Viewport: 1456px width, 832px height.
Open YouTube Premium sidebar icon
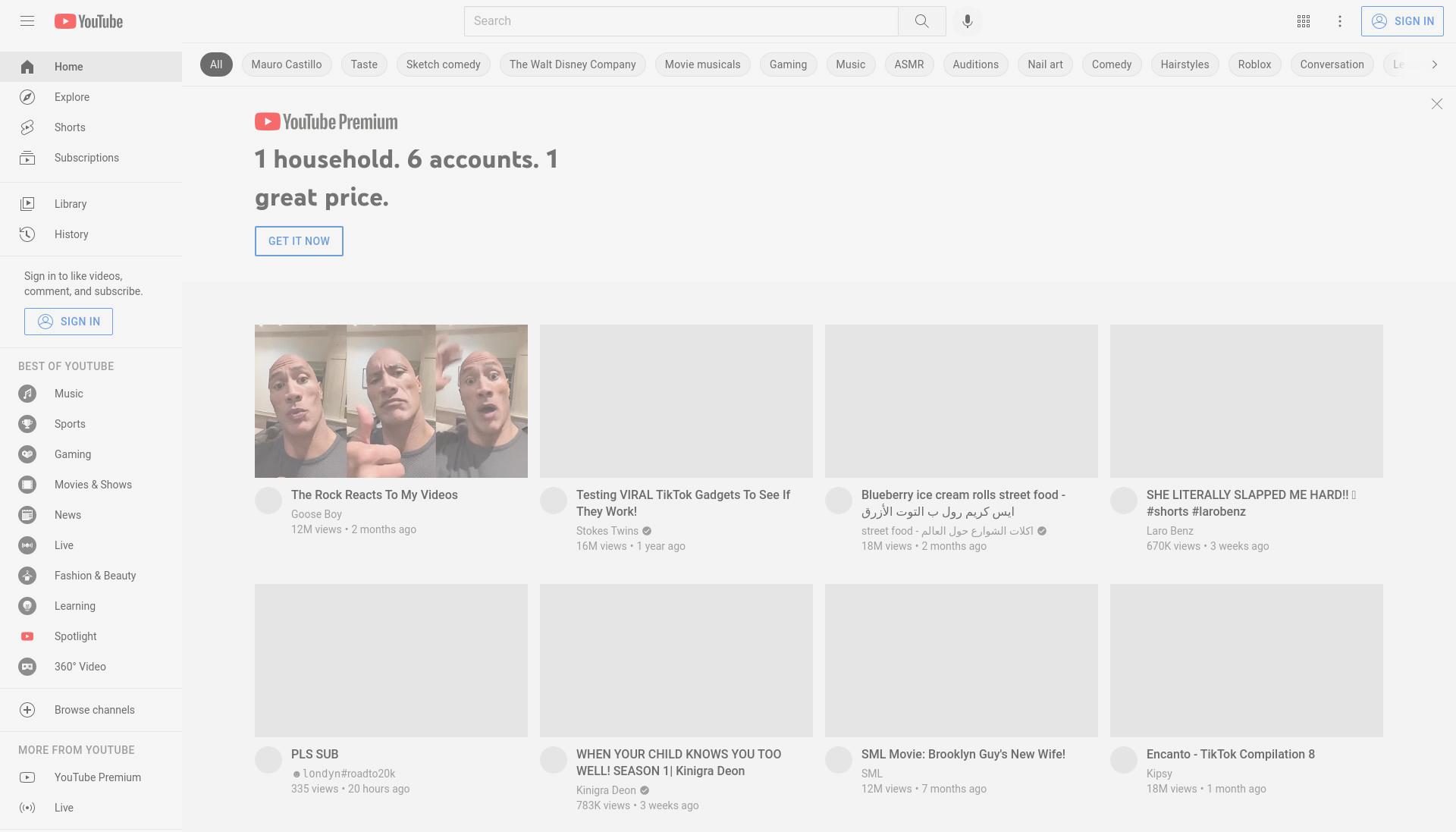point(27,777)
